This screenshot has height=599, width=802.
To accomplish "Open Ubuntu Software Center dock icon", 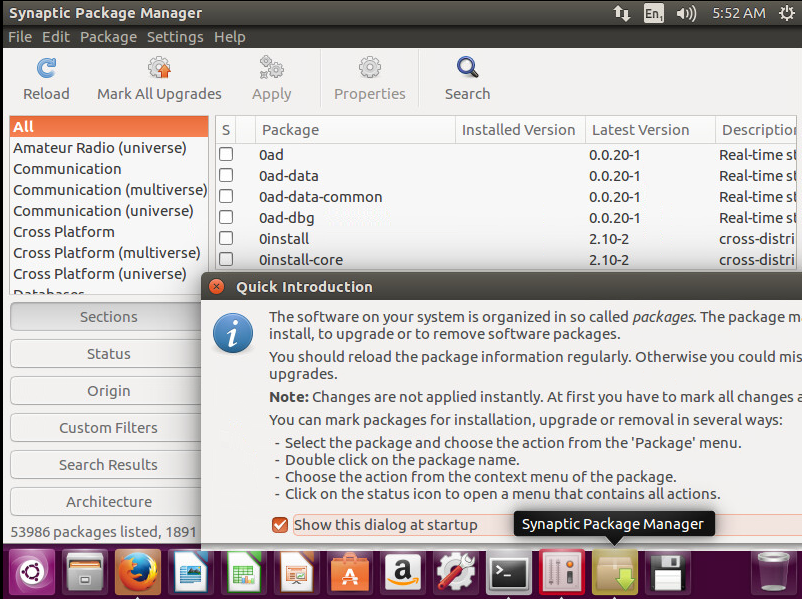I will [x=350, y=572].
